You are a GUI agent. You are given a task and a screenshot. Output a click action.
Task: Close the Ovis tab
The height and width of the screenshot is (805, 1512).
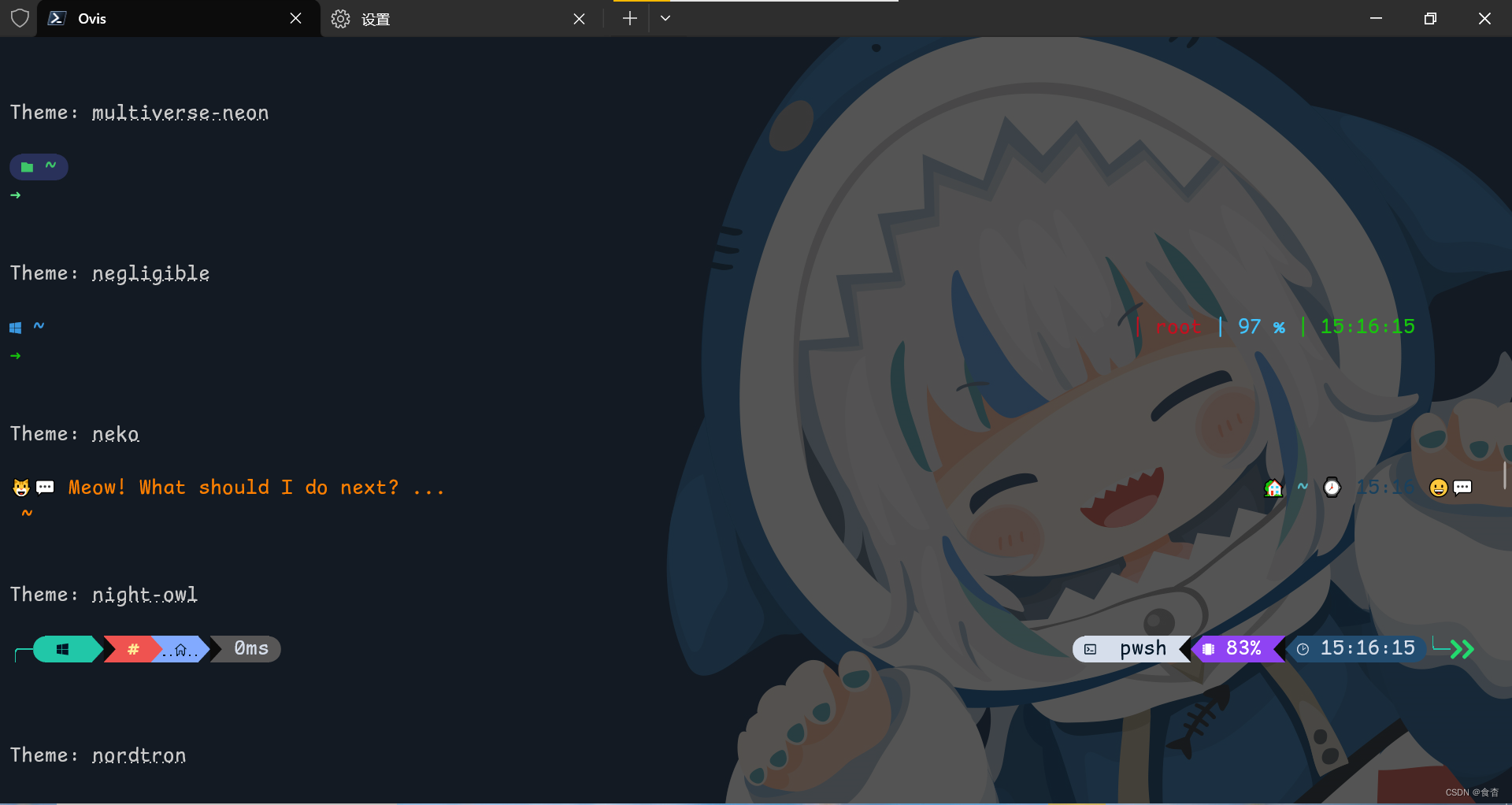295,18
